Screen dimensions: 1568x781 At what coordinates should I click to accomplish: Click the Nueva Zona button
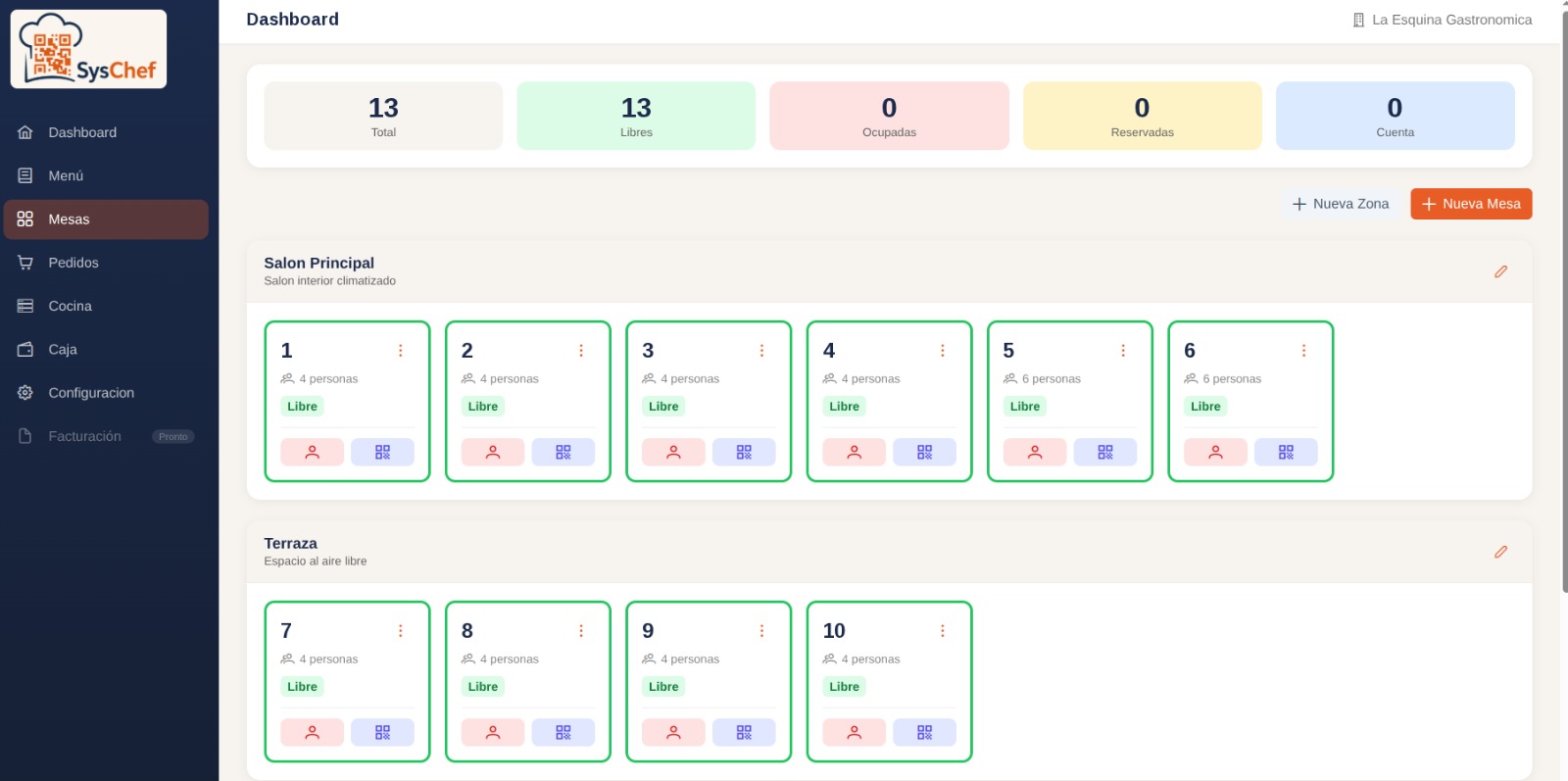coord(1340,204)
